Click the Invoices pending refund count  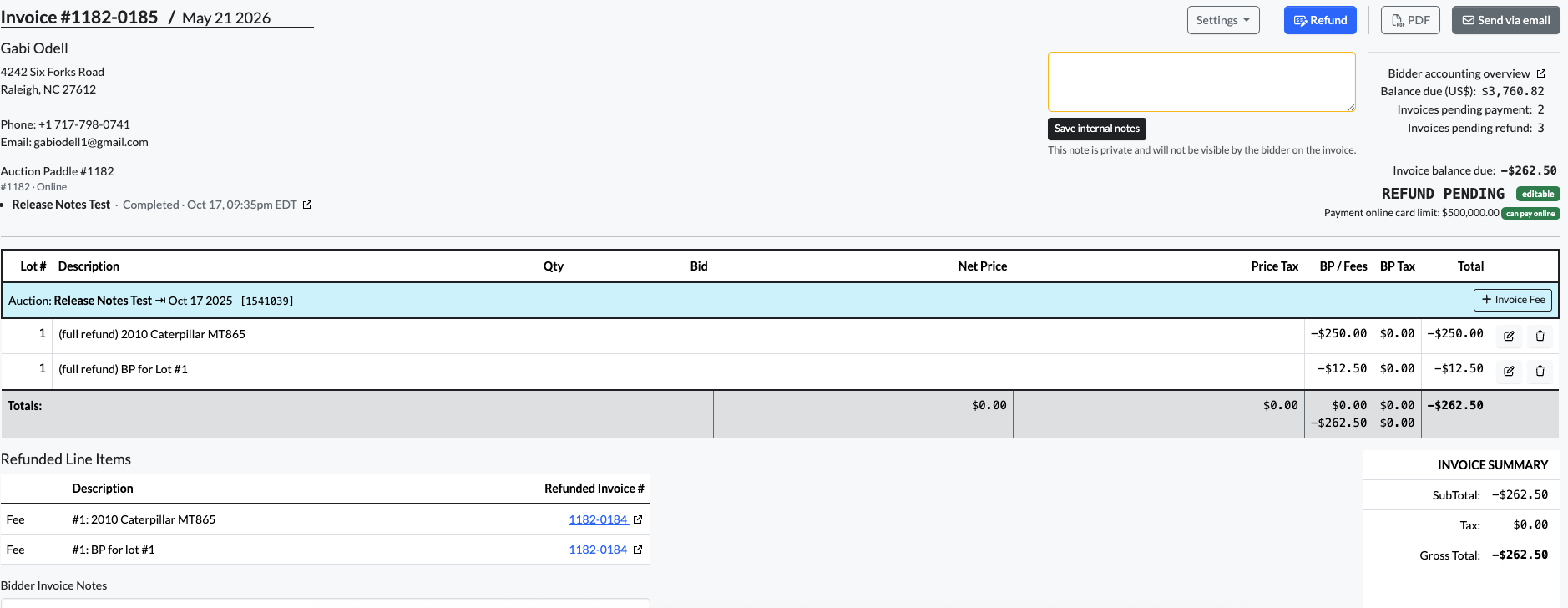[x=1540, y=128]
